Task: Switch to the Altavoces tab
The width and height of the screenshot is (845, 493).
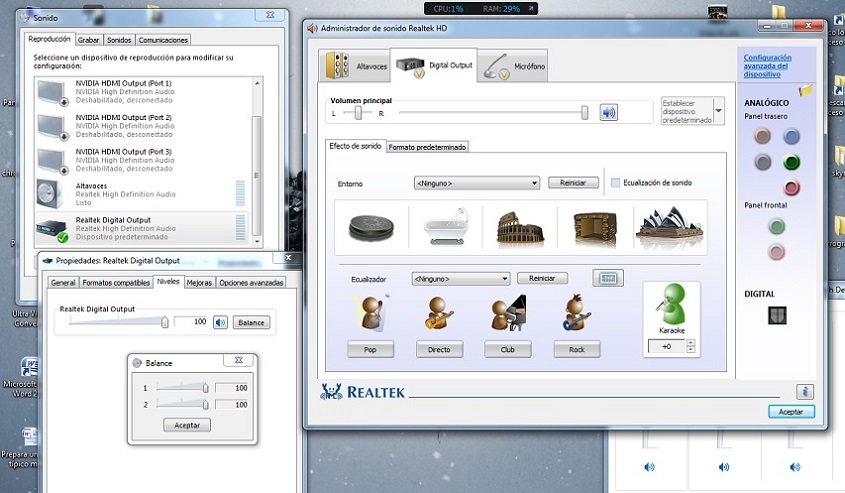Action: pyautogui.click(x=355, y=66)
